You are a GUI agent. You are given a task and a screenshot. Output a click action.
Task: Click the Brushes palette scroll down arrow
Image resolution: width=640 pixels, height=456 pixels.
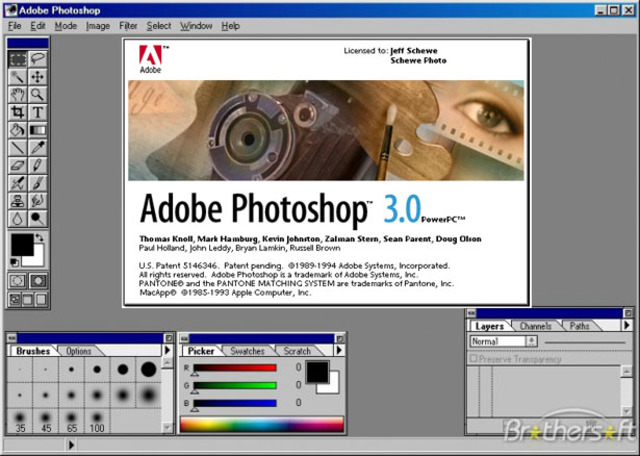pyautogui.click(x=167, y=428)
